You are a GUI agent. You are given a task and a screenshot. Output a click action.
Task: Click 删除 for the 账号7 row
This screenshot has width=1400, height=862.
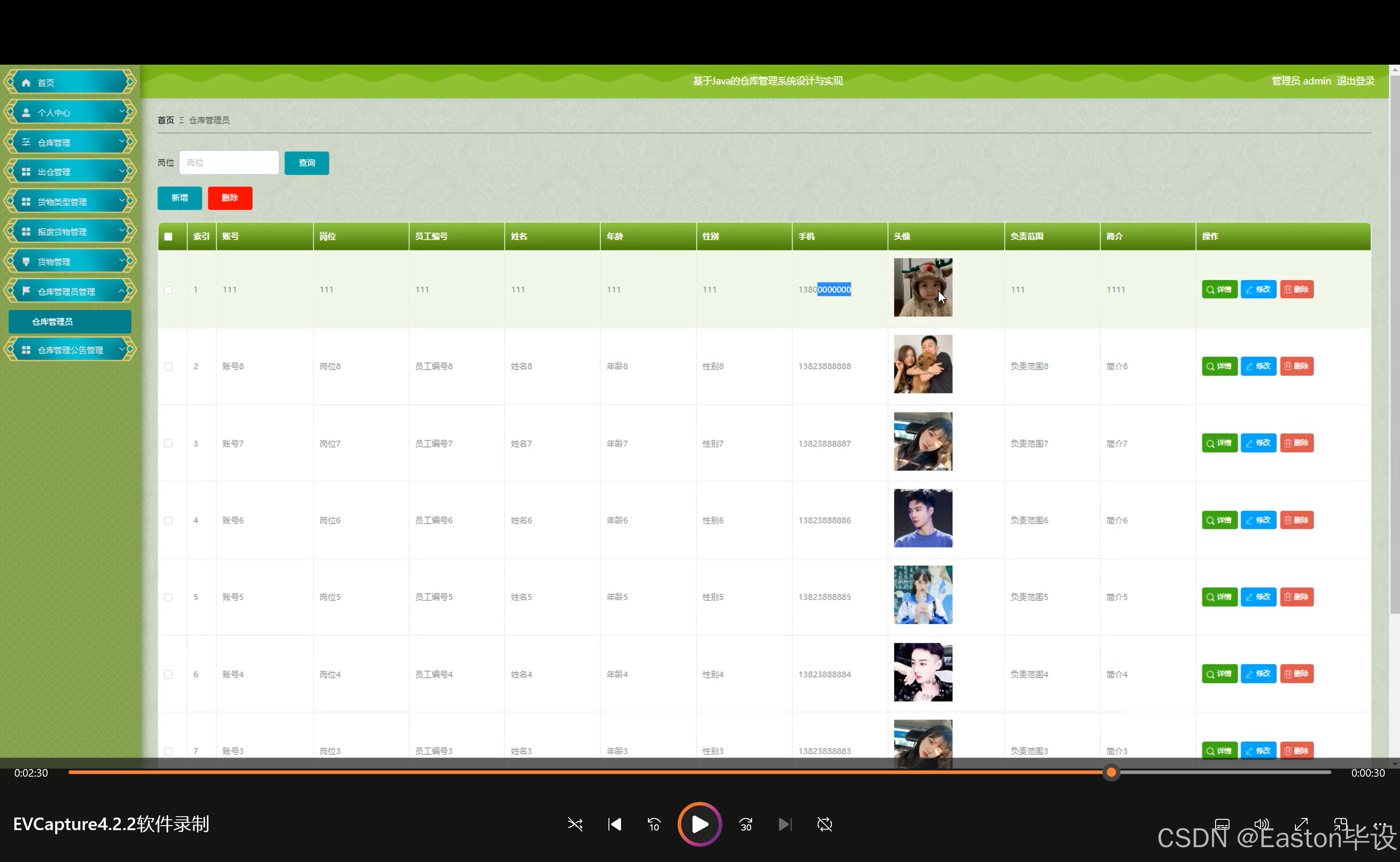tap(1296, 443)
